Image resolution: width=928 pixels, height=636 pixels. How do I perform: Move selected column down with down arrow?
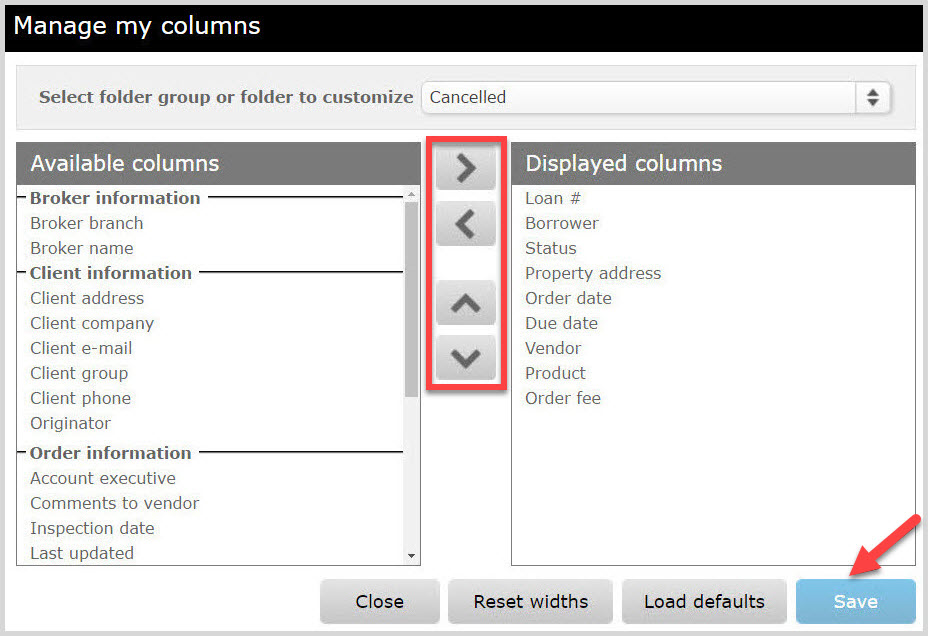pos(466,357)
